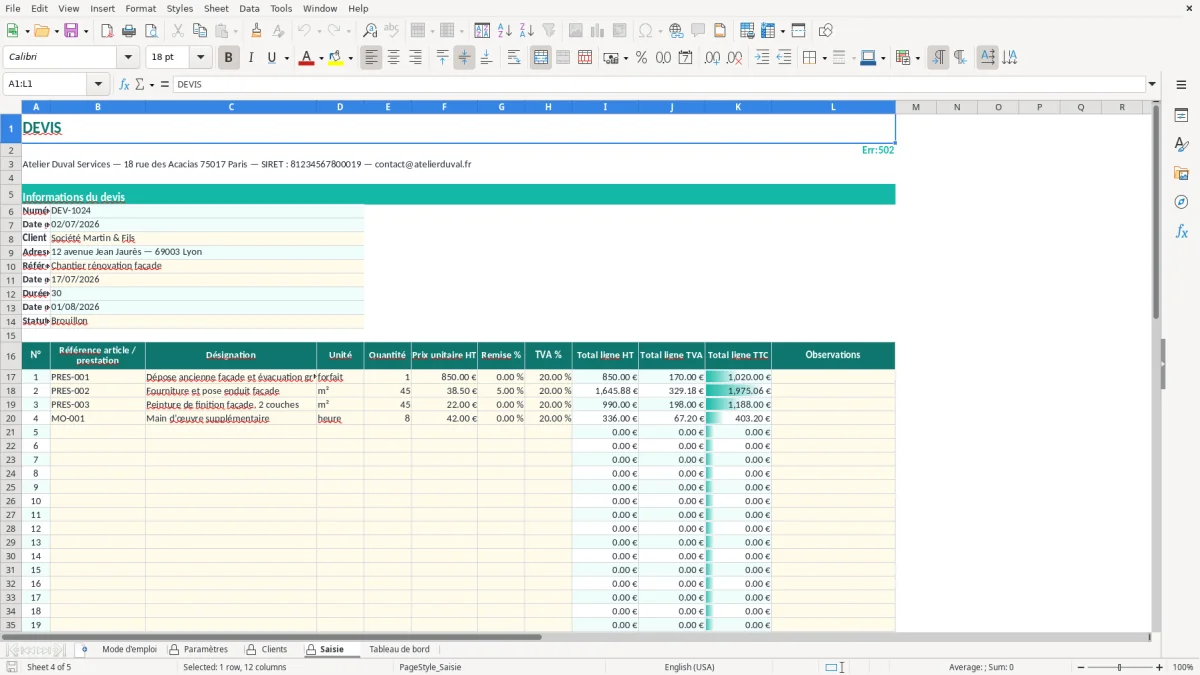The height and width of the screenshot is (675, 1200).
Task: Click the Draw Functions shapes icon
Action: 826,31
